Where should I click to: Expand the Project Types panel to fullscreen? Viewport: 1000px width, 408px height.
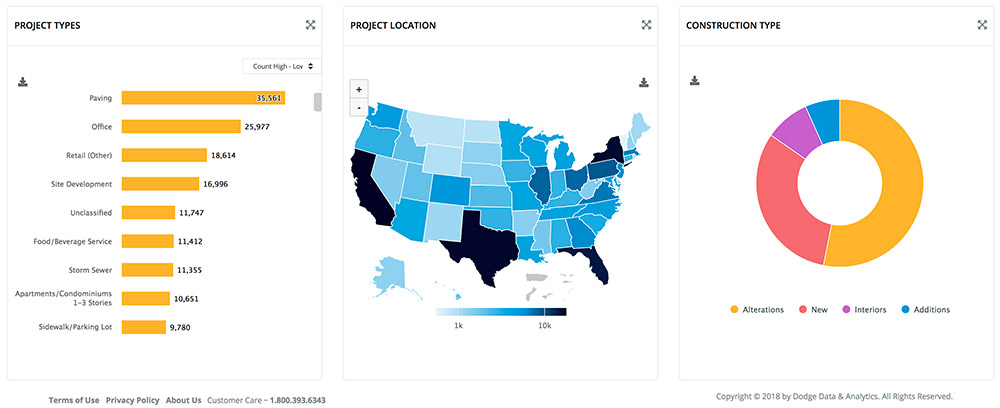tap(311, 25)
